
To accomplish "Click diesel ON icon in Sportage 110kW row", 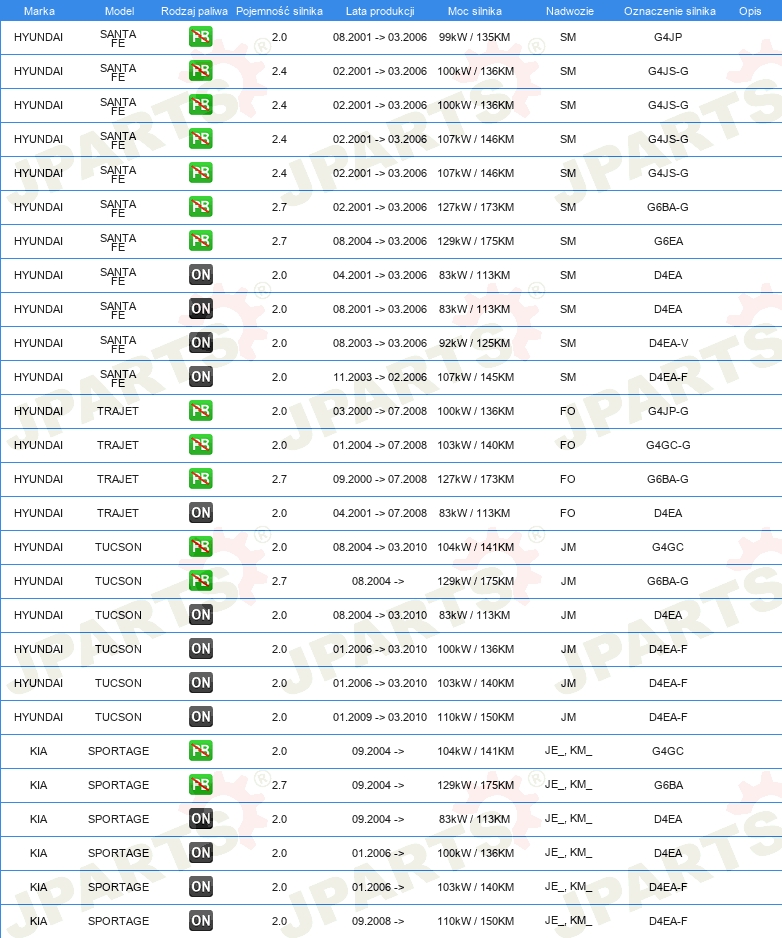I will (x=200, y=921).
